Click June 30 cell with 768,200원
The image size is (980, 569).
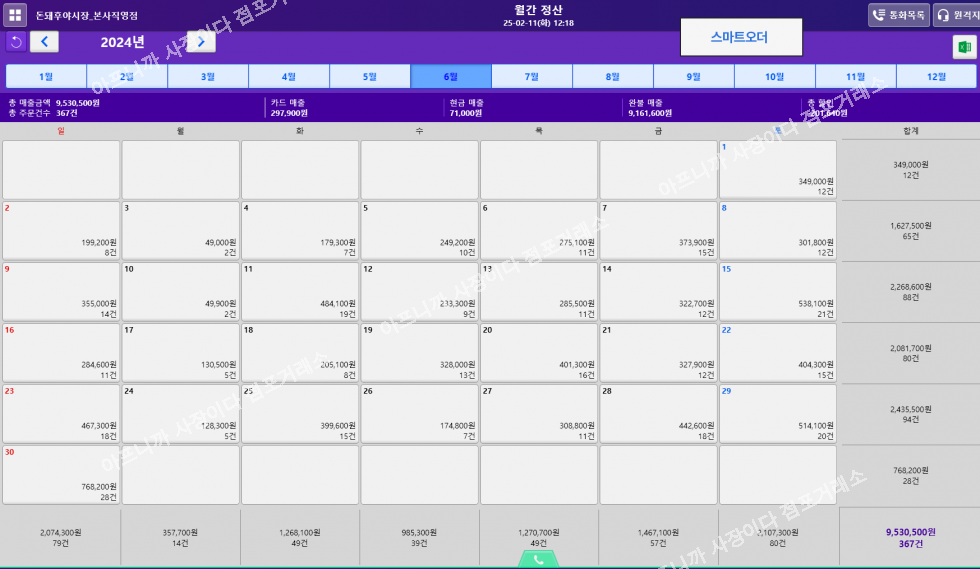pyautogui.click(x=60, y=474)
